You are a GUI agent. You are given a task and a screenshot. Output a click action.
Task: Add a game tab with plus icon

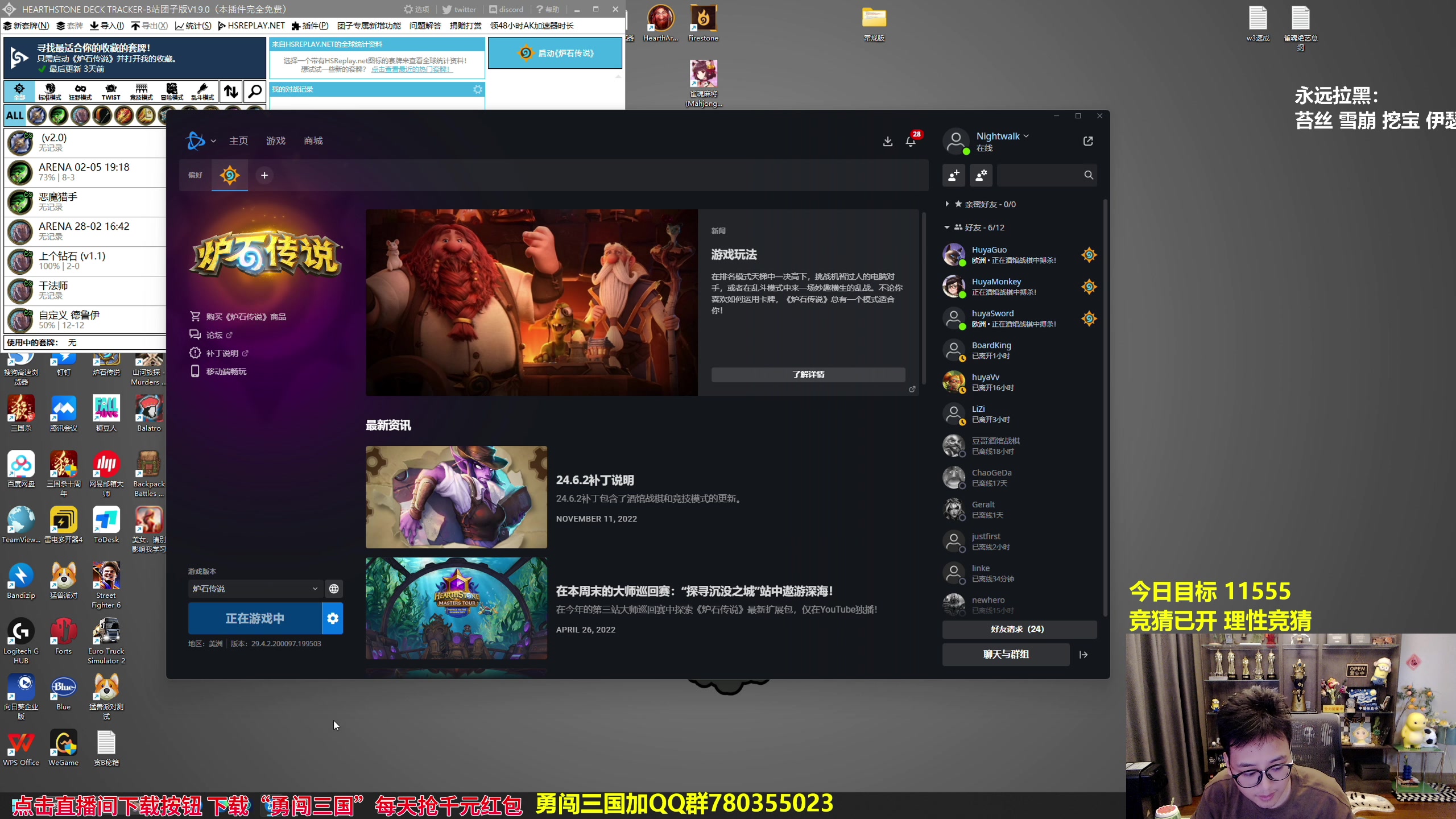tap(264, 175)
